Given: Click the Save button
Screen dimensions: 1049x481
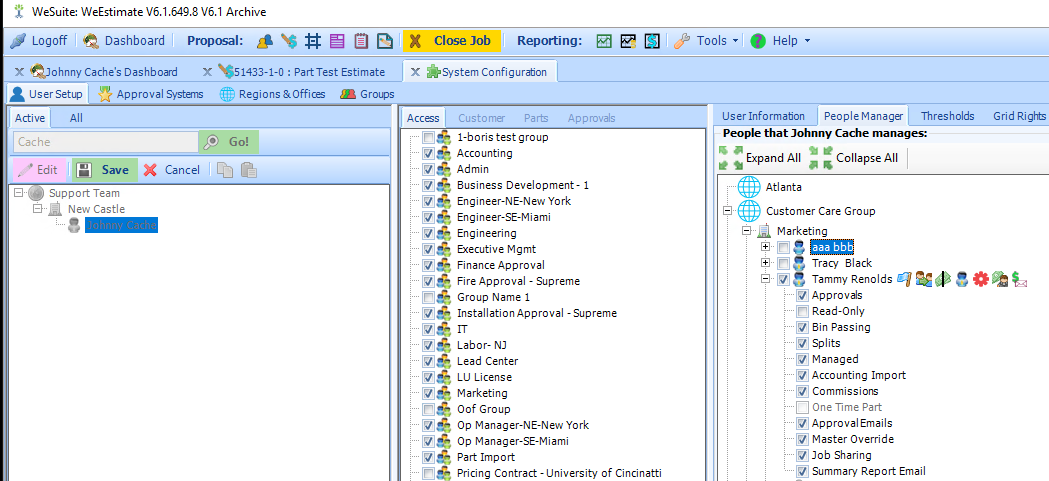Looking at the screenshot, I should point(105,170).
